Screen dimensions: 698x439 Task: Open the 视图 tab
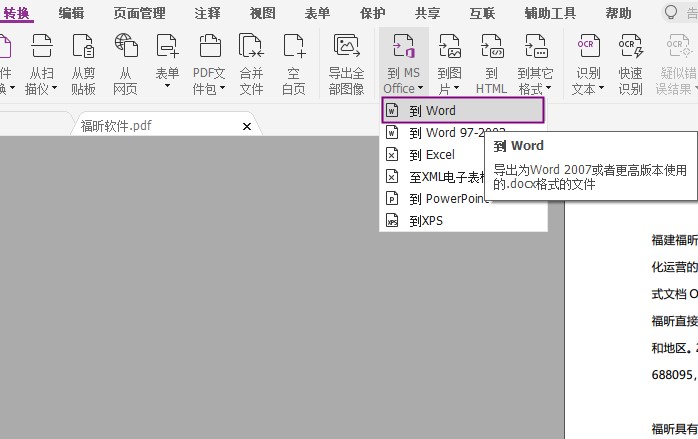tap(263, 13)
